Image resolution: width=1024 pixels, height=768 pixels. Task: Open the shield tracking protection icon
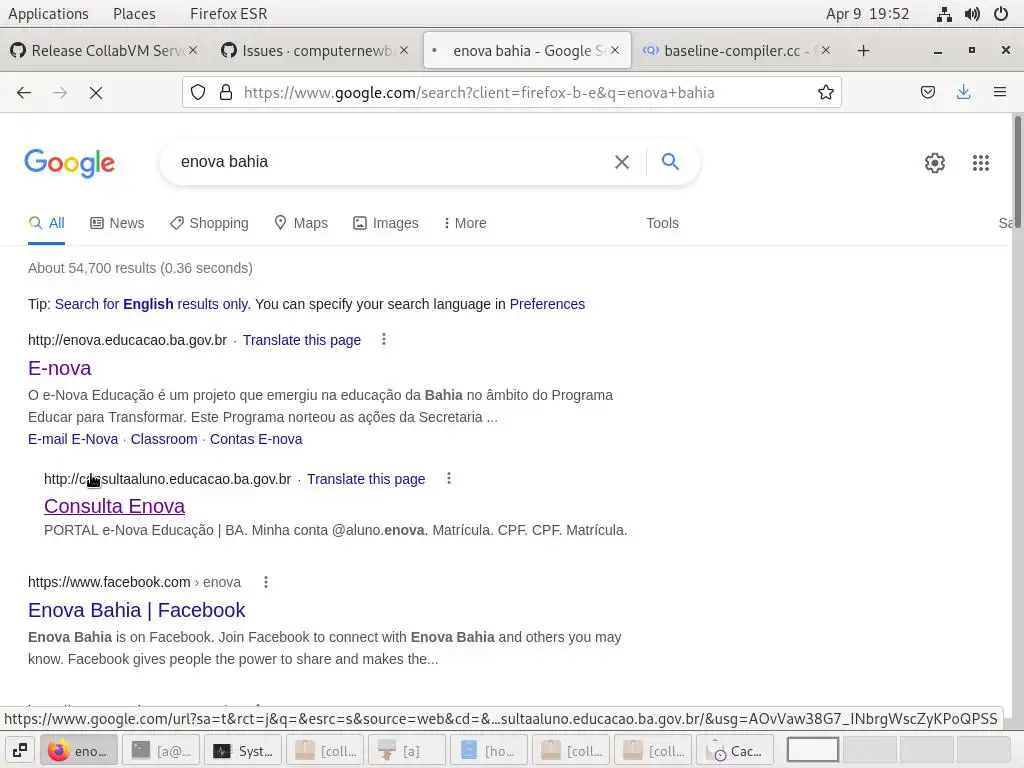coord(198,93)
